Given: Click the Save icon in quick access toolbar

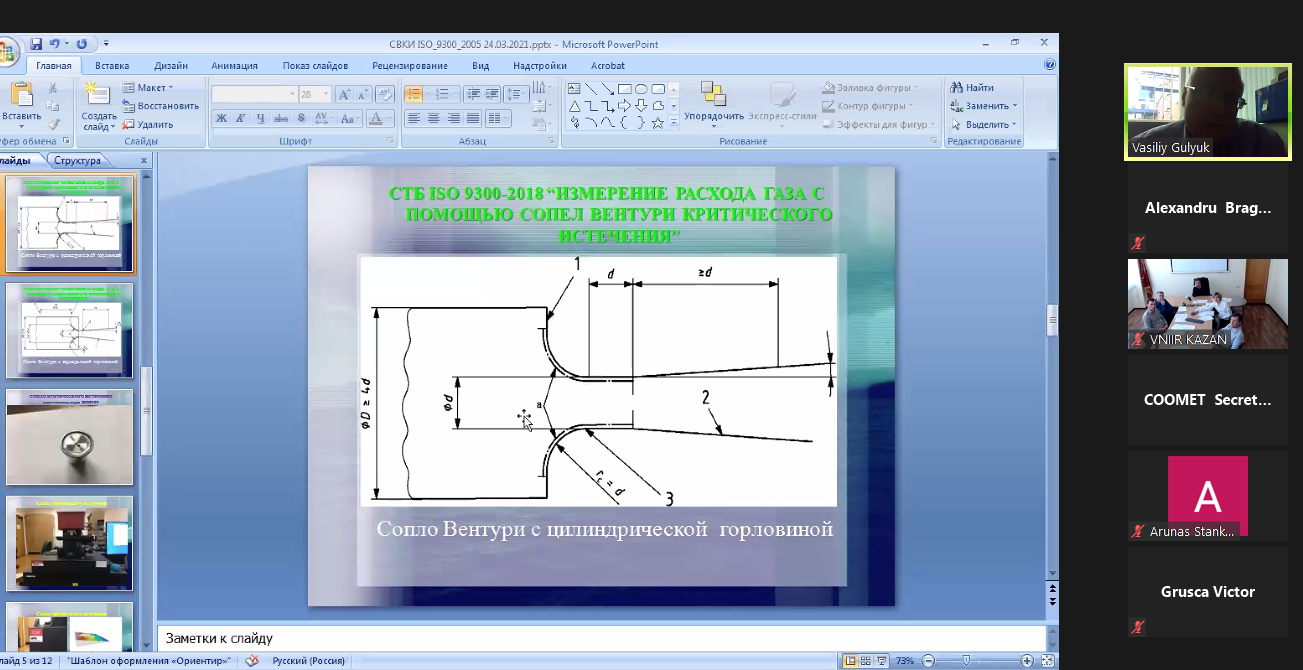Looking at the screenshot, I should (36, 44).
